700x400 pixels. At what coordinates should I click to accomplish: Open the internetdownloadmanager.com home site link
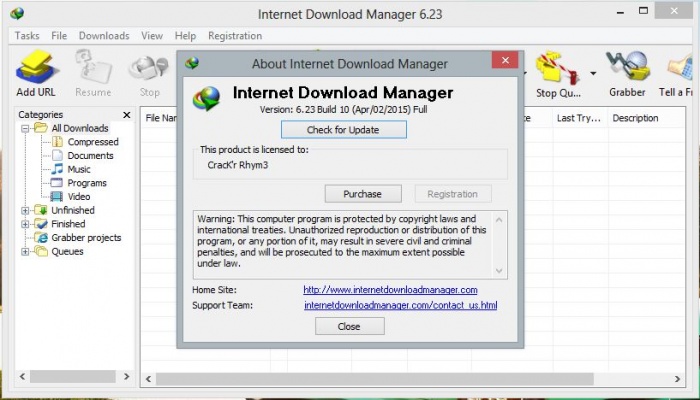point(390,290)
